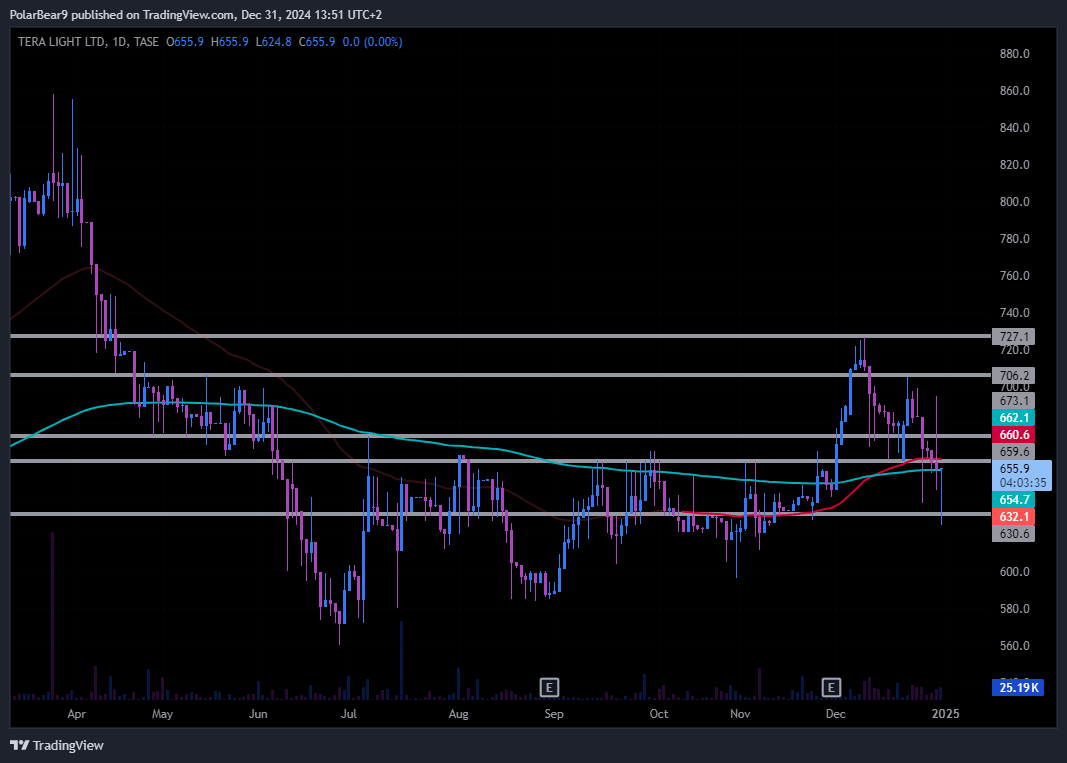Image resolution: width=1067 pixels, height=763 pixels.
Task: Click the 880.0 price scale value
Action: (x=1015, y=54)
